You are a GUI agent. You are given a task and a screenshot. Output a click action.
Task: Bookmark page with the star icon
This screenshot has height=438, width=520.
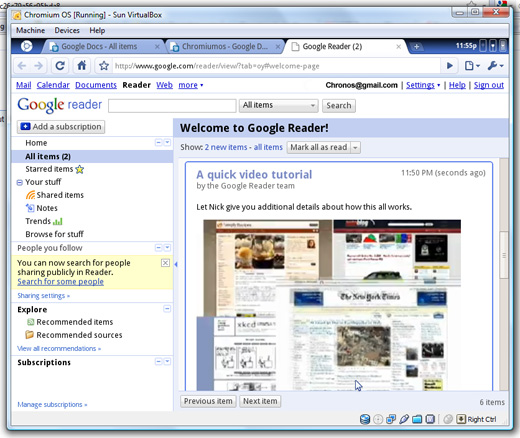point(104,66)
